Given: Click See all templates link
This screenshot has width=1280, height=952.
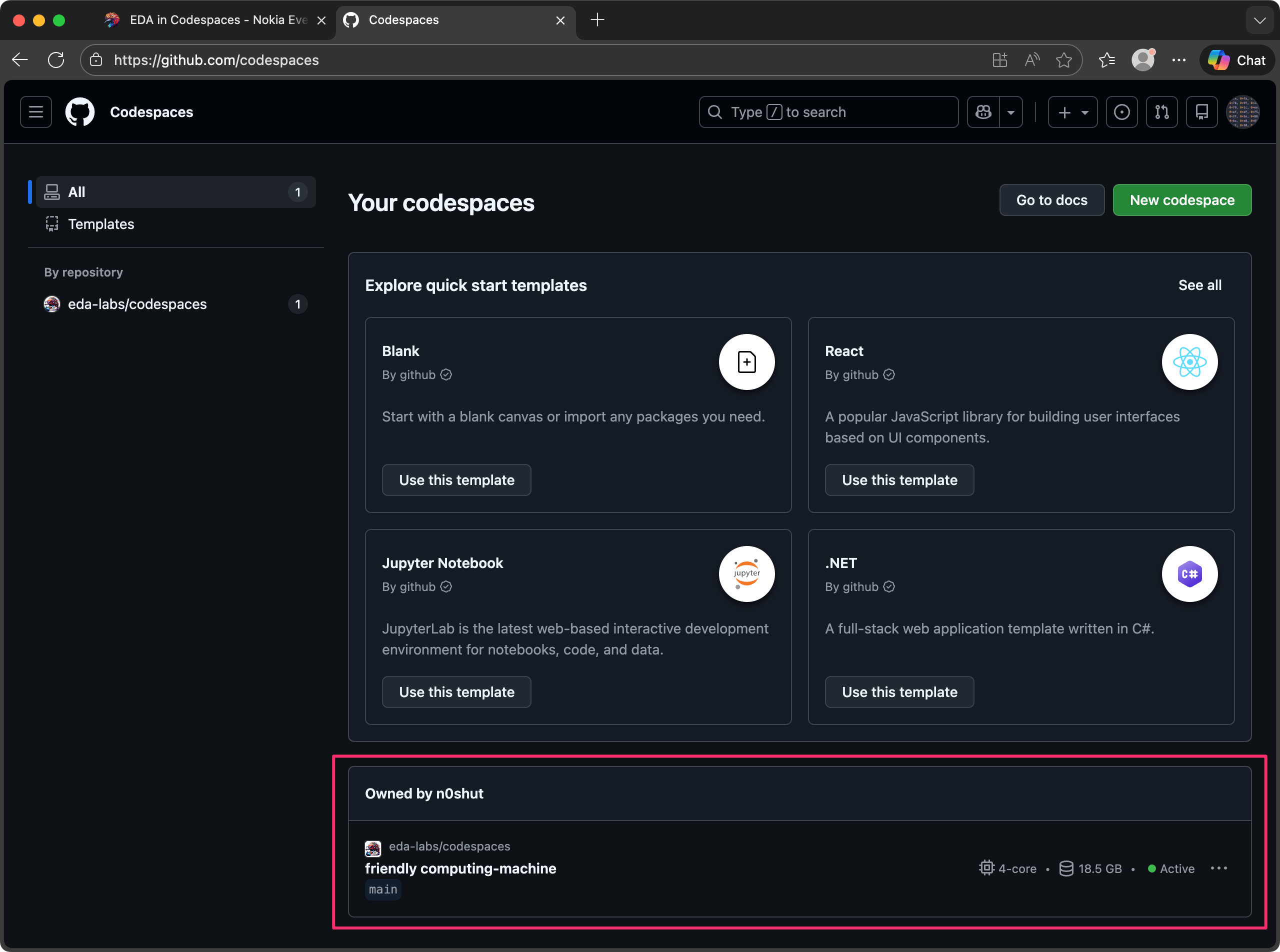Looking at the screenshot, I should click(x=1199, y=285).
